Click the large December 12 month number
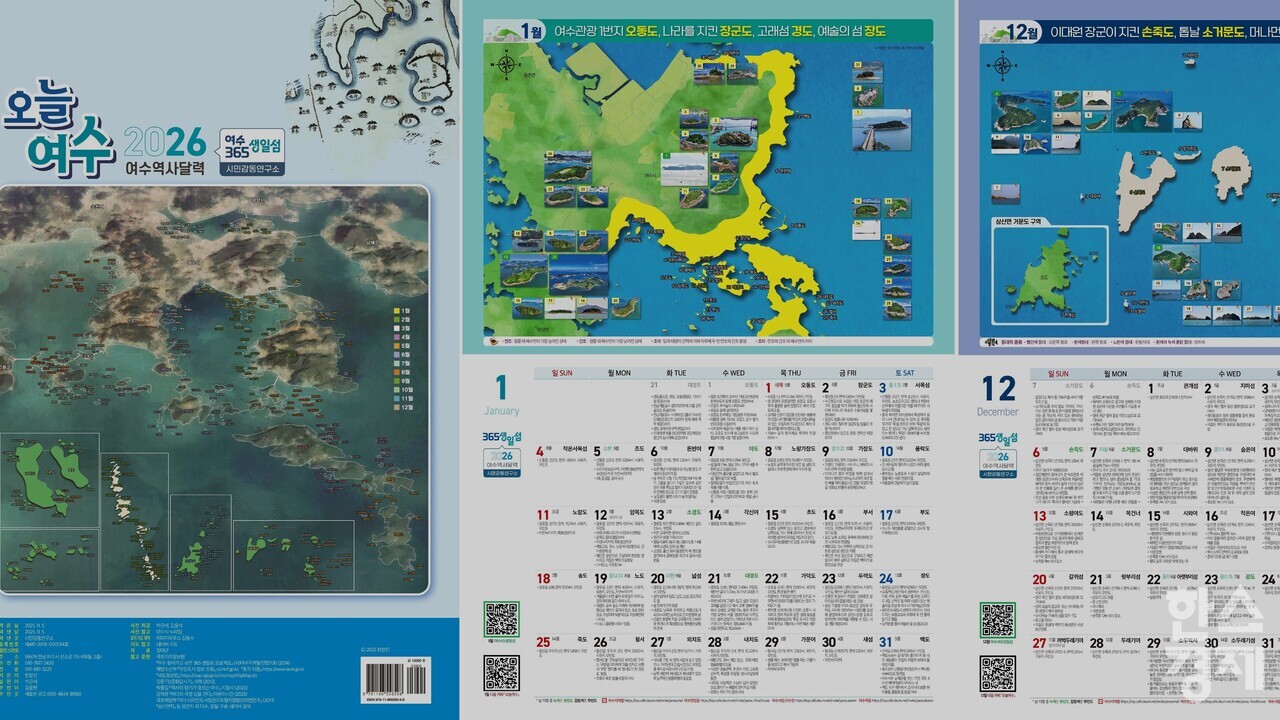The image size is (1280, 720). (998, 388)
